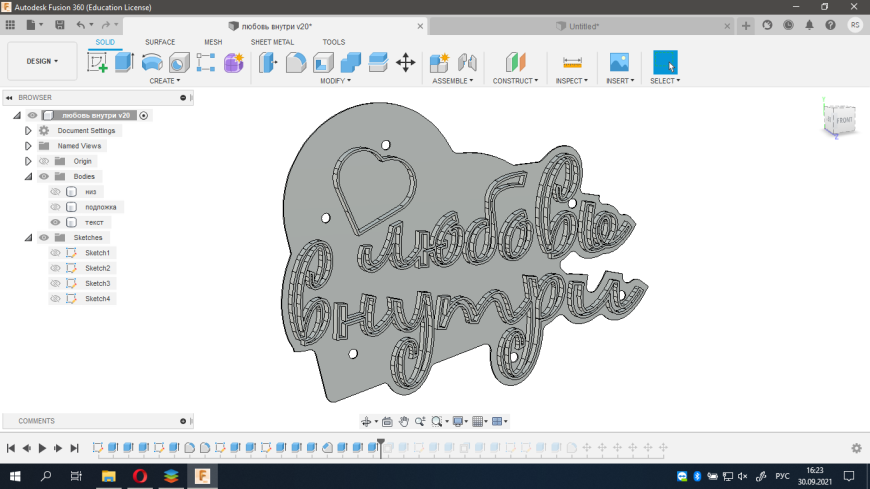The width and height of the screenshot is (870, 489).
Task: Select the Pan hand tool
Action: point(404,422)
